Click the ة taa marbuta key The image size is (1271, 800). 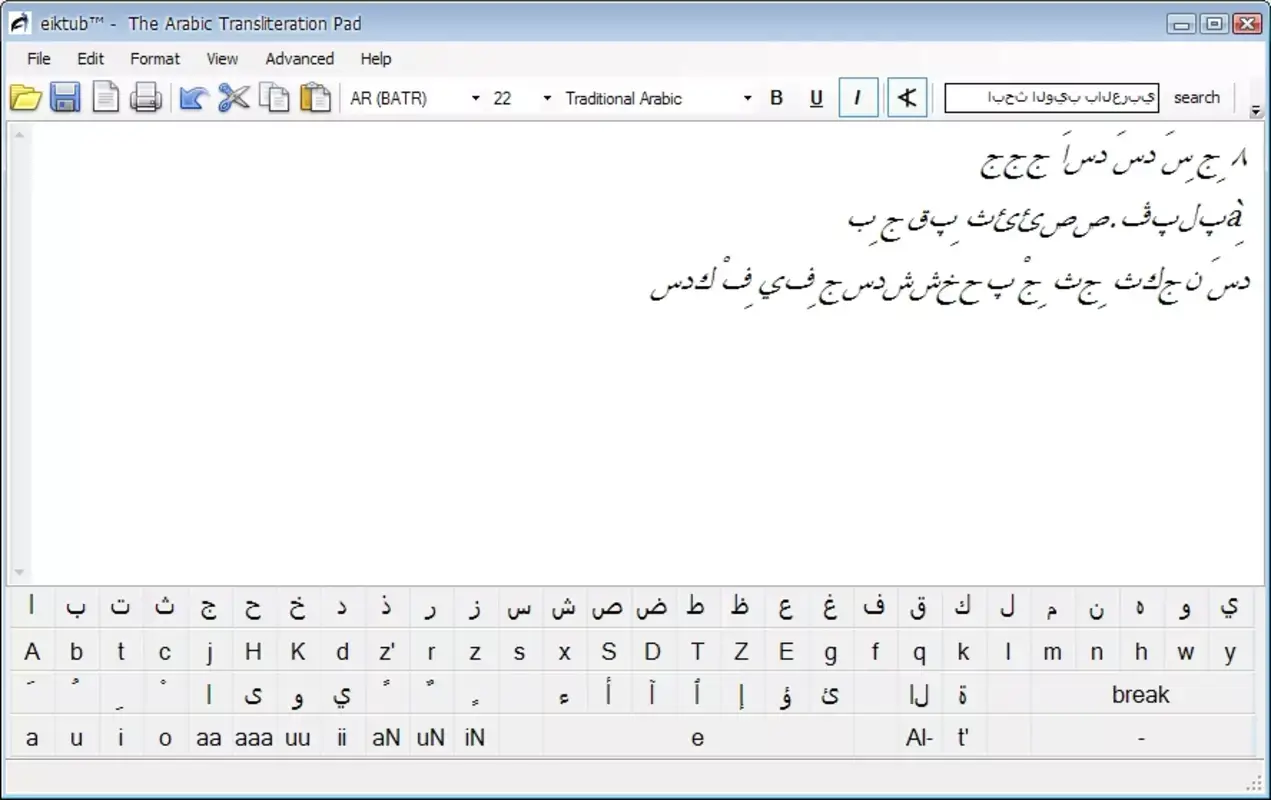coord(963,695)
